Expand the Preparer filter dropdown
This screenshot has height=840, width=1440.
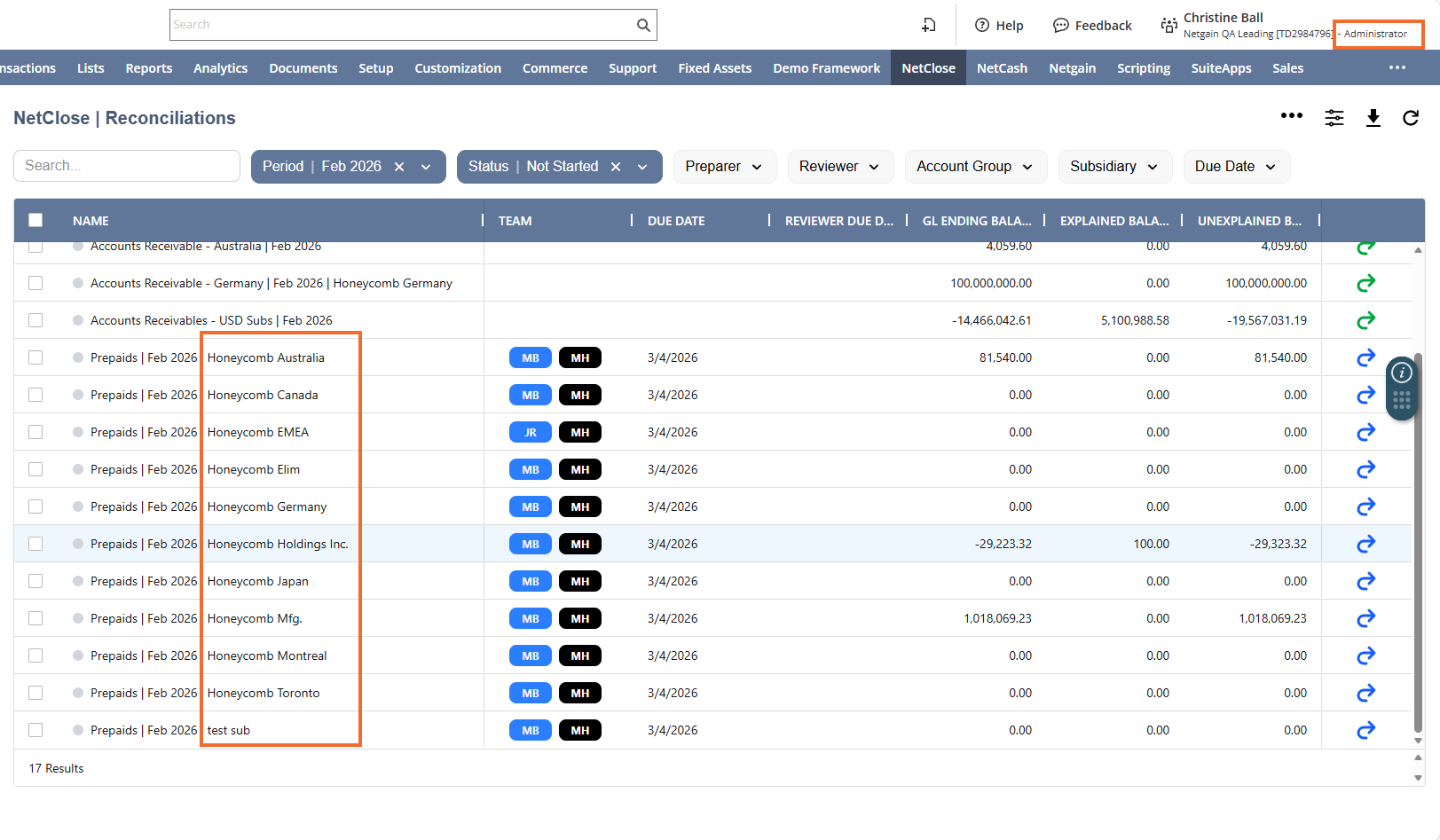click(x=724, y=167)
